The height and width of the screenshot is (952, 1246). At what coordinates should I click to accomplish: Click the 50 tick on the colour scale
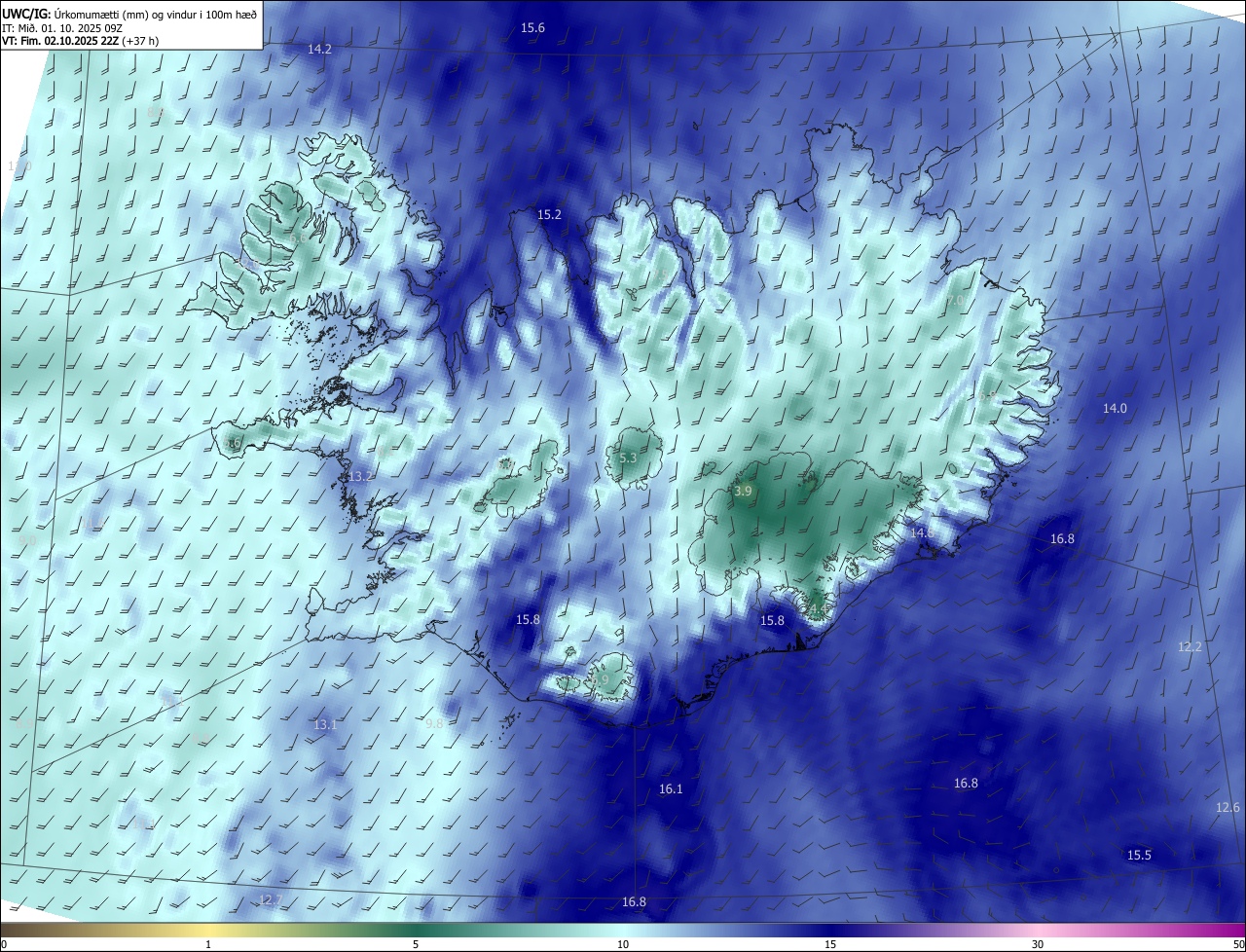1237,944
